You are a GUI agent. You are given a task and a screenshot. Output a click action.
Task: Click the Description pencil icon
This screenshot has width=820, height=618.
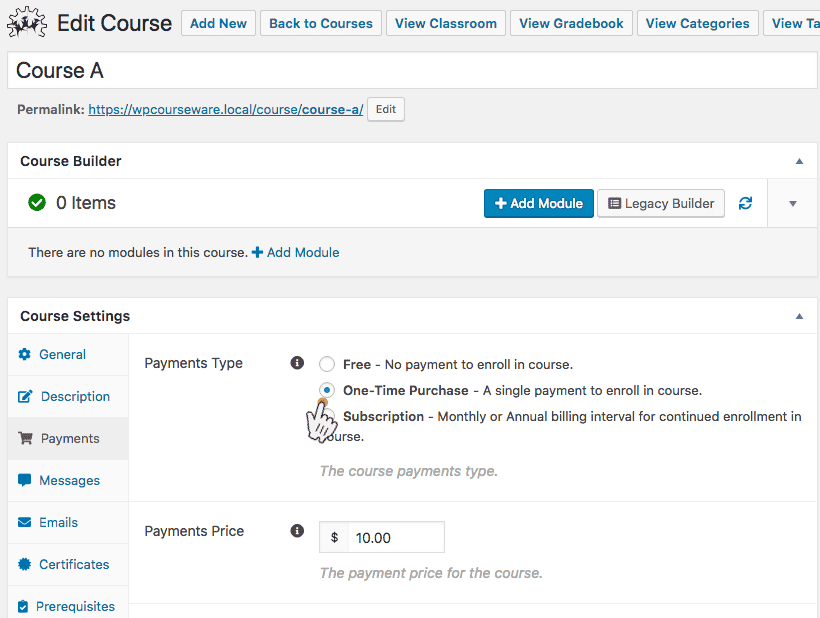point(25,396)
